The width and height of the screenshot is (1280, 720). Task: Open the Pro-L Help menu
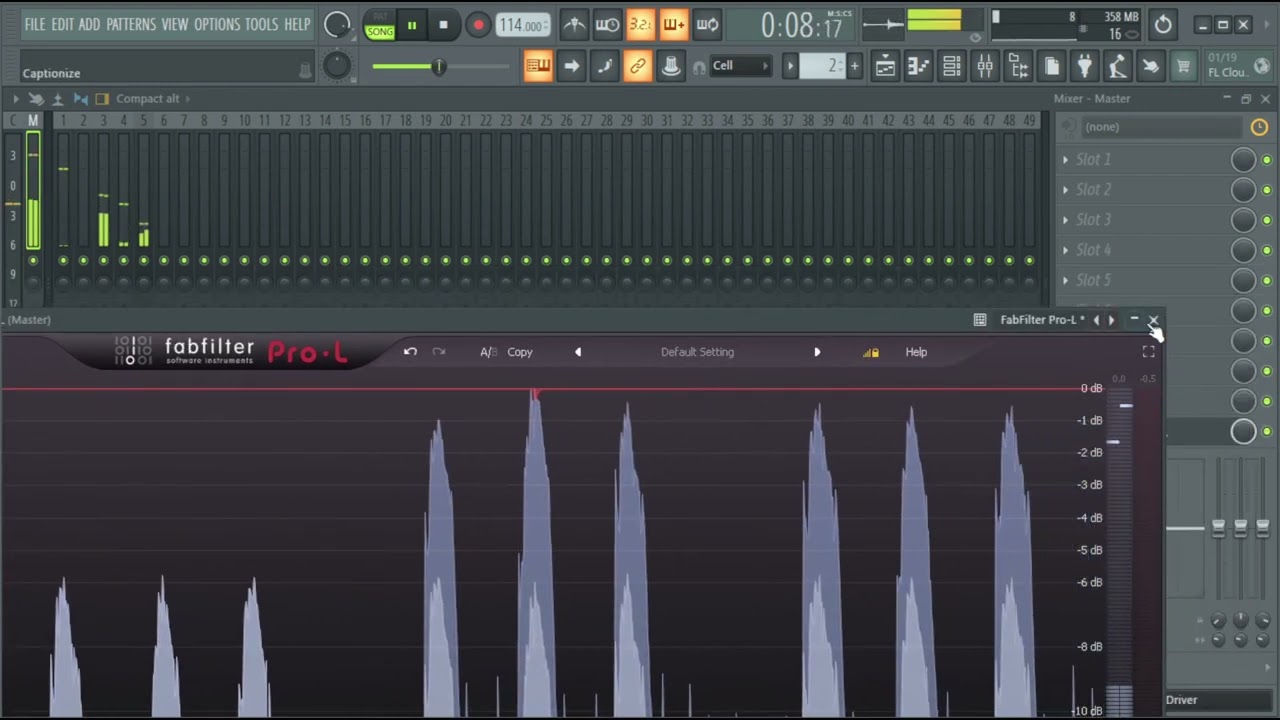coord(916,352)
